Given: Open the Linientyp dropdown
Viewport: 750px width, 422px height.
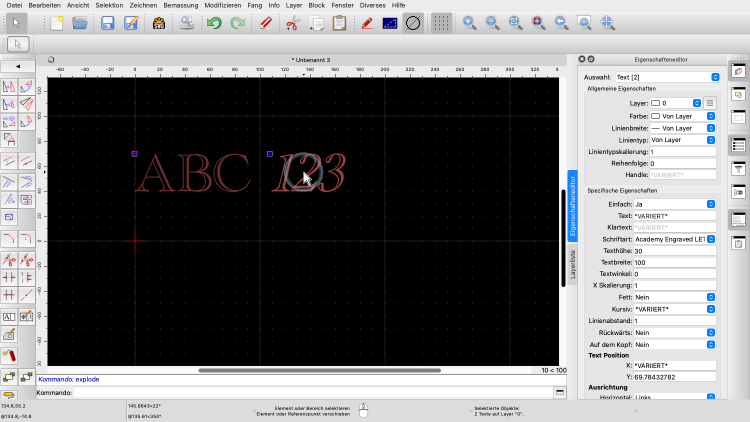Looking at the screenshot, I should pyautogui.click(x=682, y=140).
